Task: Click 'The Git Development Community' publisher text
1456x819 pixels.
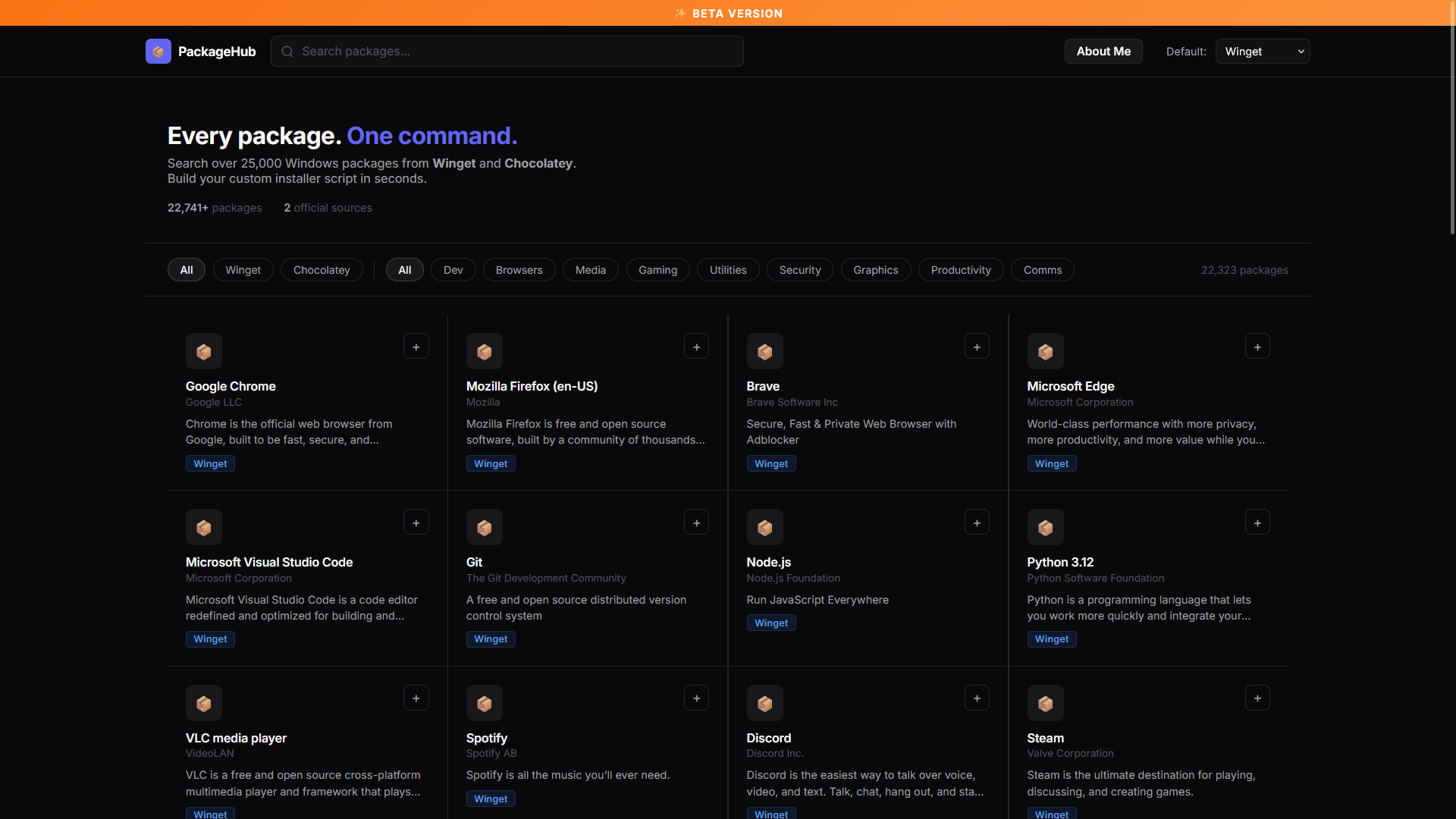Action: click(546, 578)
